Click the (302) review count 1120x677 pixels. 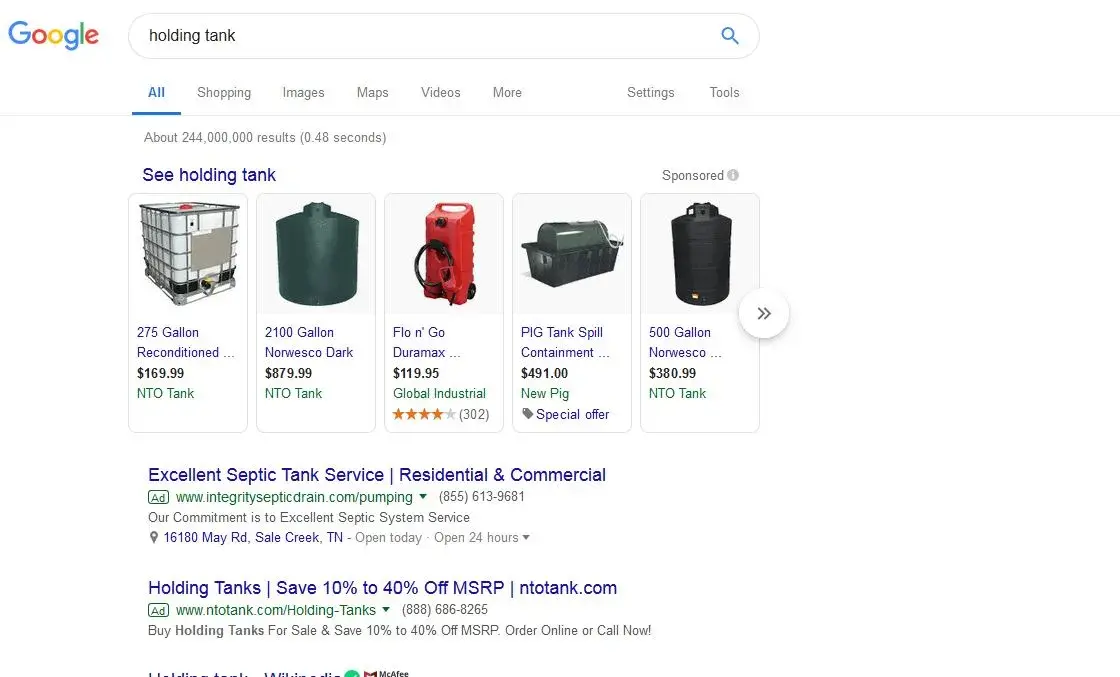click(x=474, y=414)
